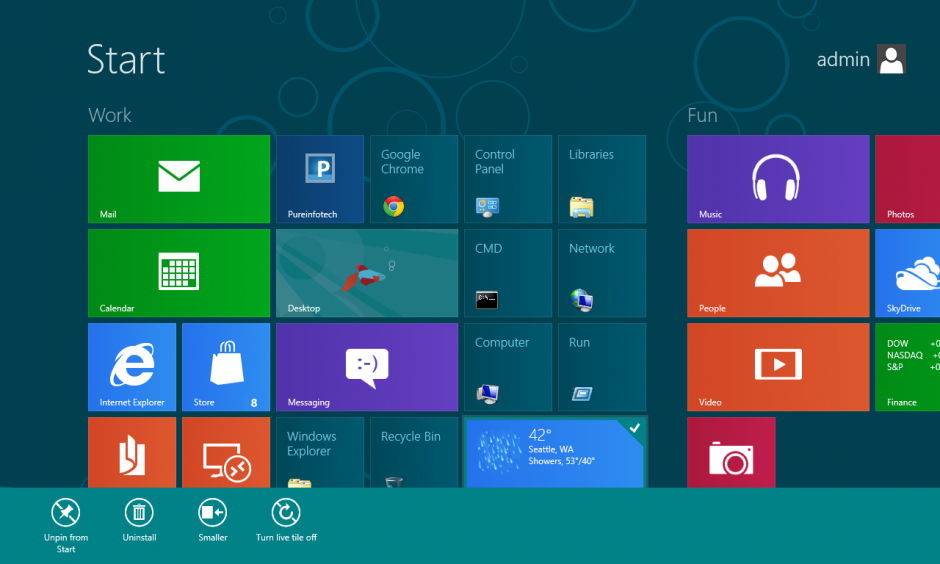Open the Recycle Bin tile
Image resolution: width=940 pixels, height=564 pixels.
(414, 452)
